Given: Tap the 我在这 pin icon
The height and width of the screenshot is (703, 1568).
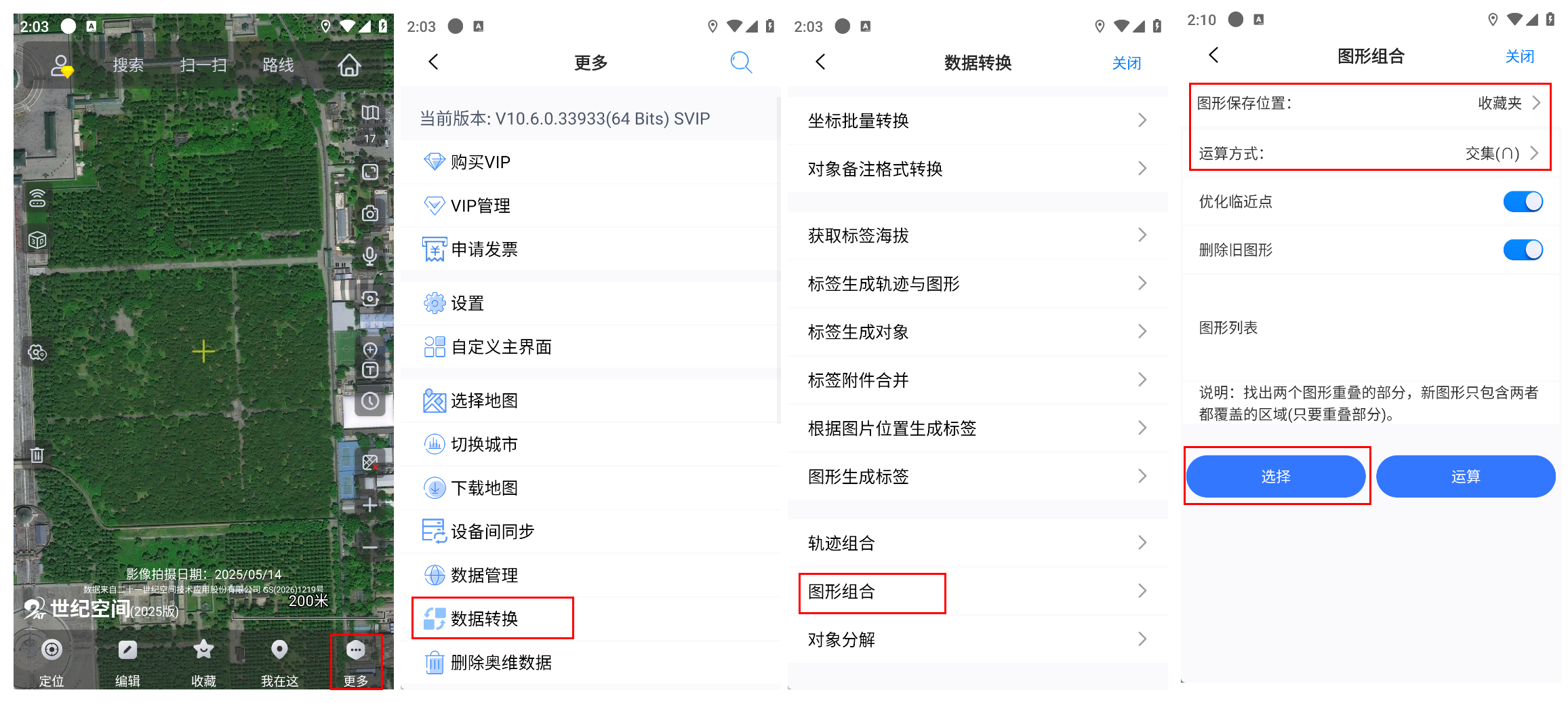Looking at the screenshot, I should (x=279, y=649).
